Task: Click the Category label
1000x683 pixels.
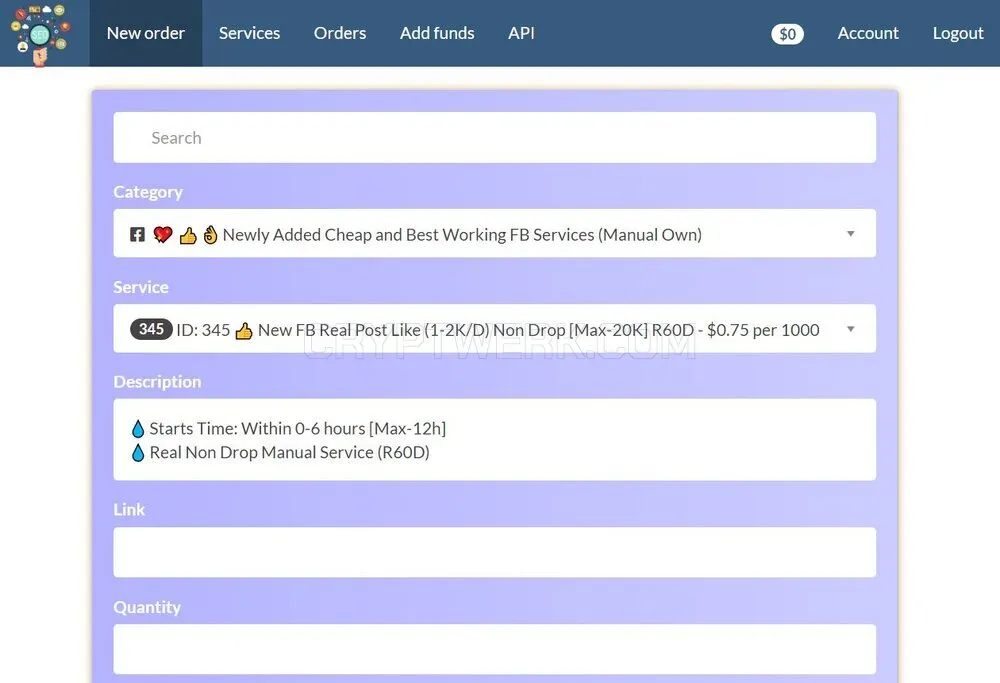Action: [x=148, y=192]
